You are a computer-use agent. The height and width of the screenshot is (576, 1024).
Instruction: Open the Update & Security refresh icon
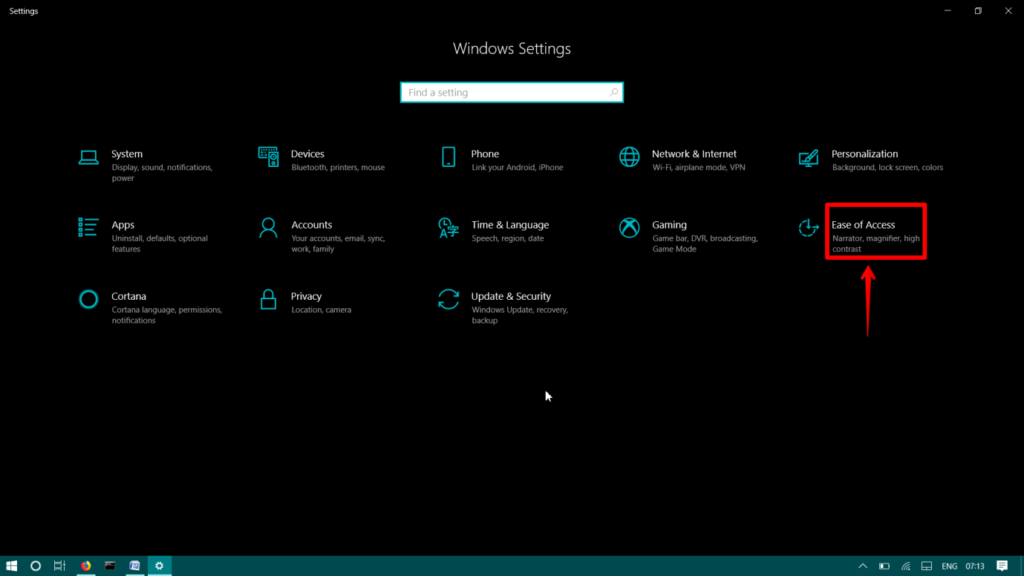(449, 299)
